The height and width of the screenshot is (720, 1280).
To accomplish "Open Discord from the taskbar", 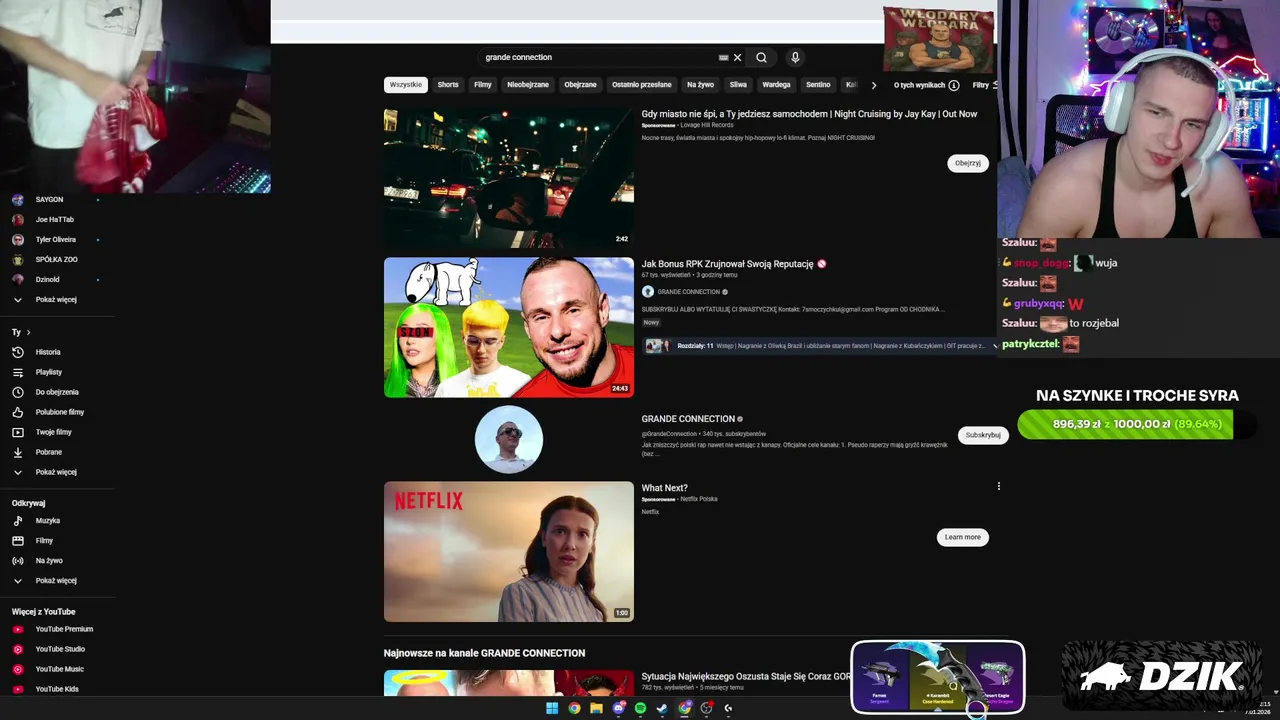I will click(618, 708).
